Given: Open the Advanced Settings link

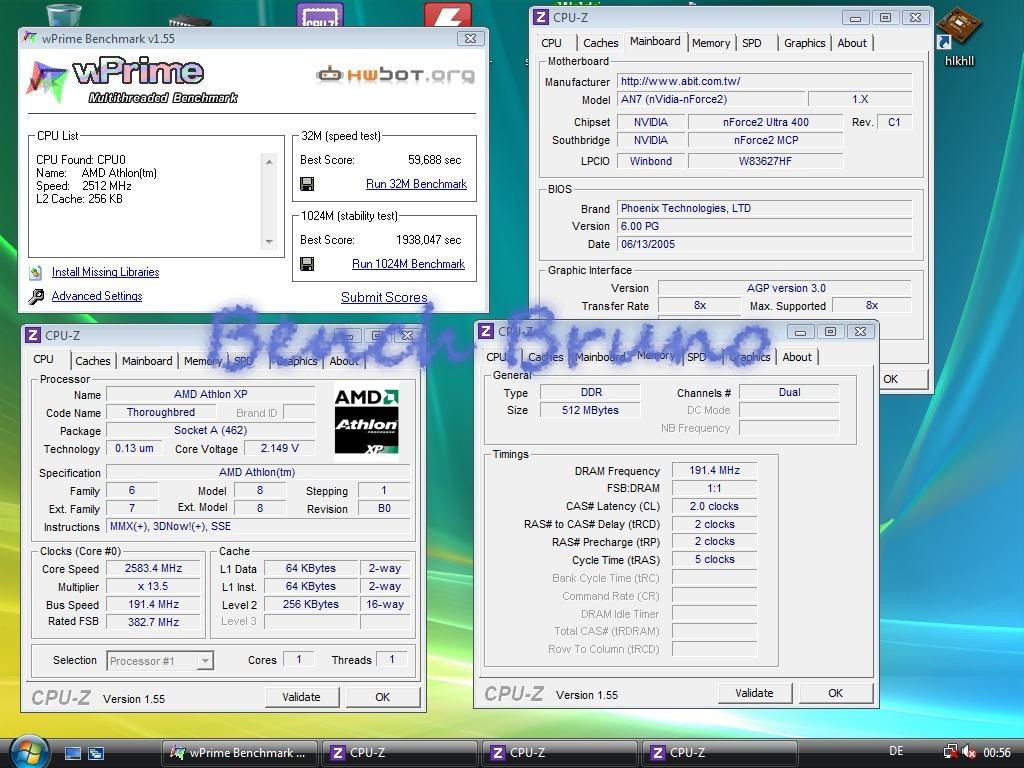Looking at the screenshot, I should click(x=97, y=296).
